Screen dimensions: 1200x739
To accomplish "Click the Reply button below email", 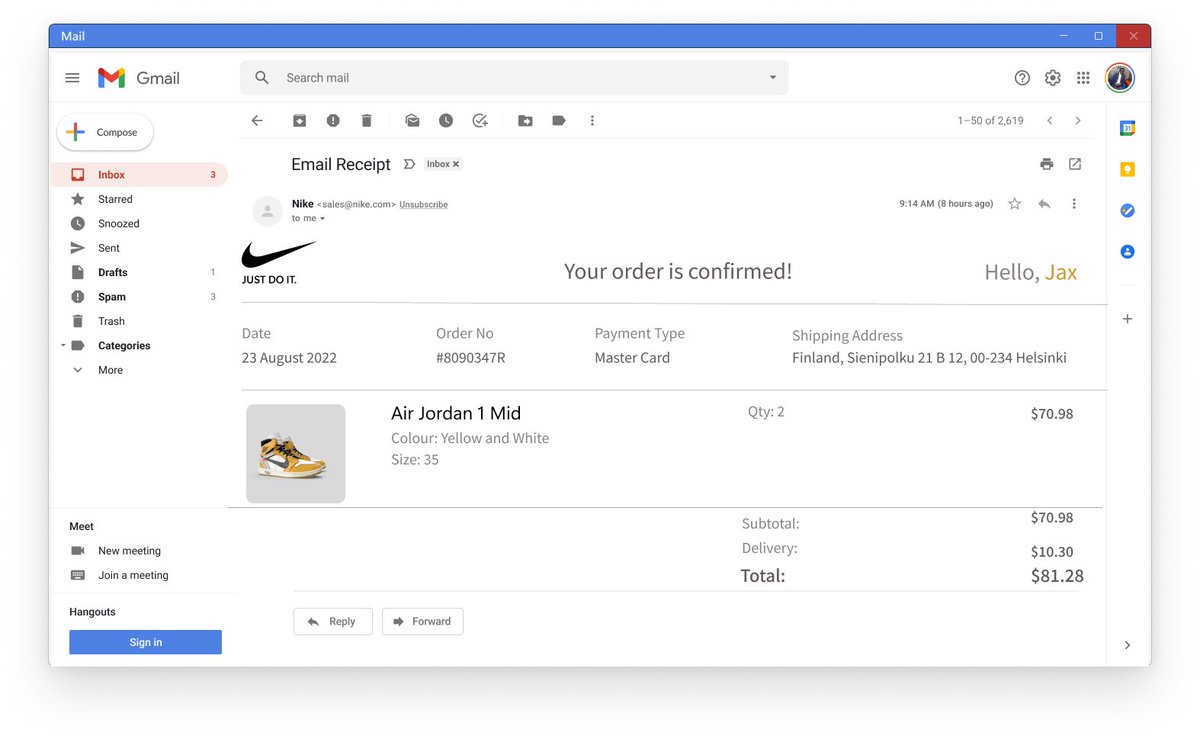I will 332,621.
